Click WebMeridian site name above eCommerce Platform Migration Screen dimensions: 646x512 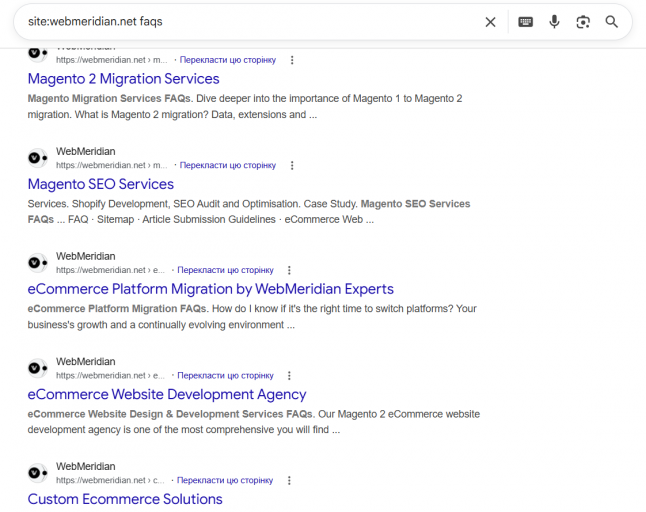[x=86, y=256]
